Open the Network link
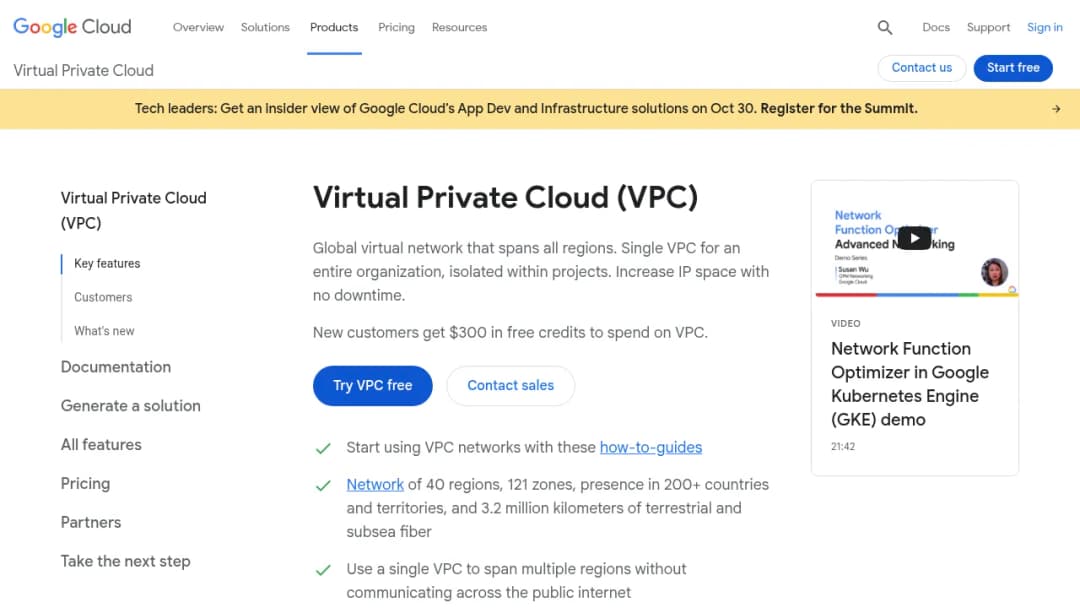This screenshot has height=608, width=1080. pos(375,485)
